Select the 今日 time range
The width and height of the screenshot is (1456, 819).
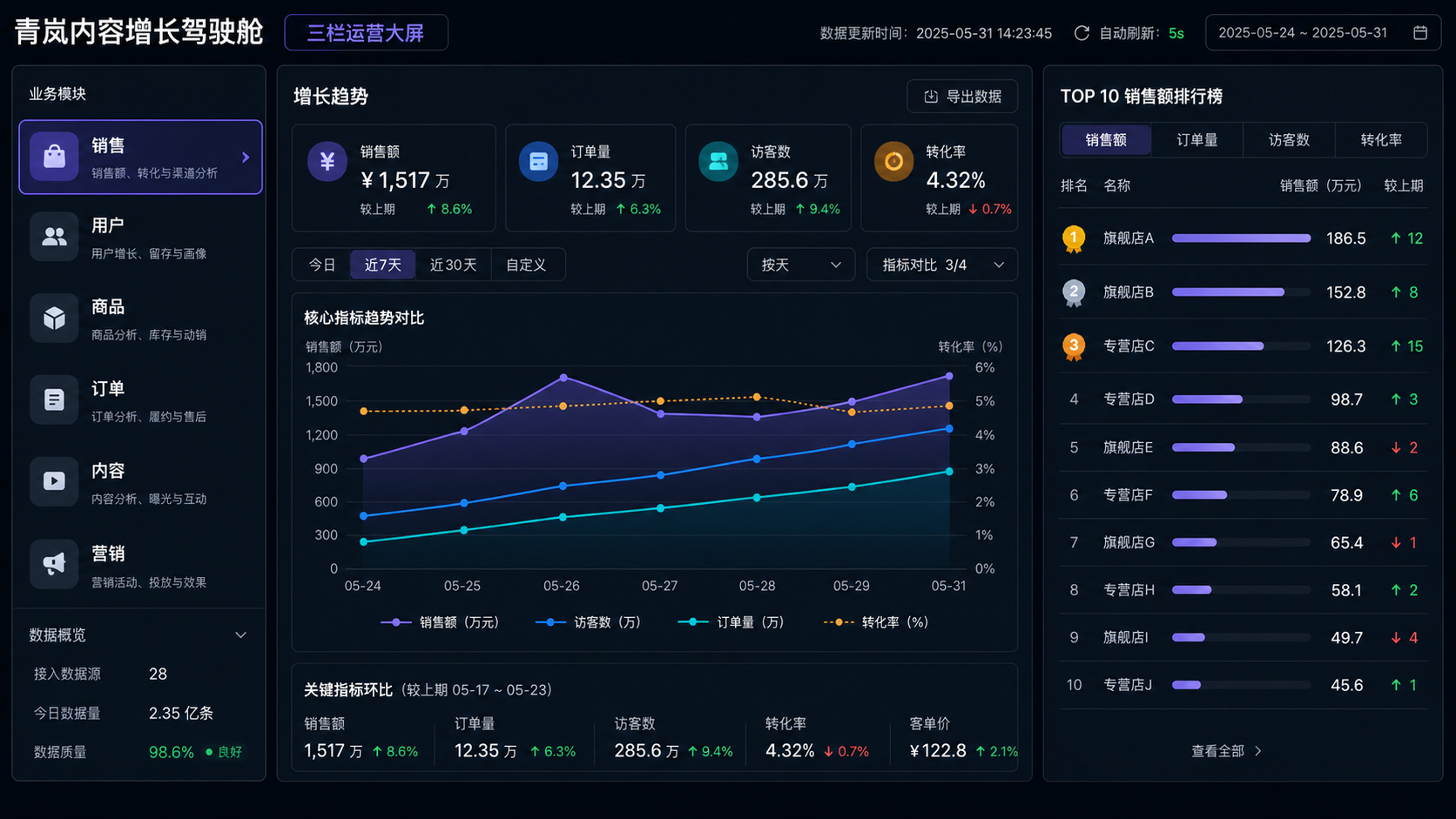pyautogui.click(x=322, y=265)
